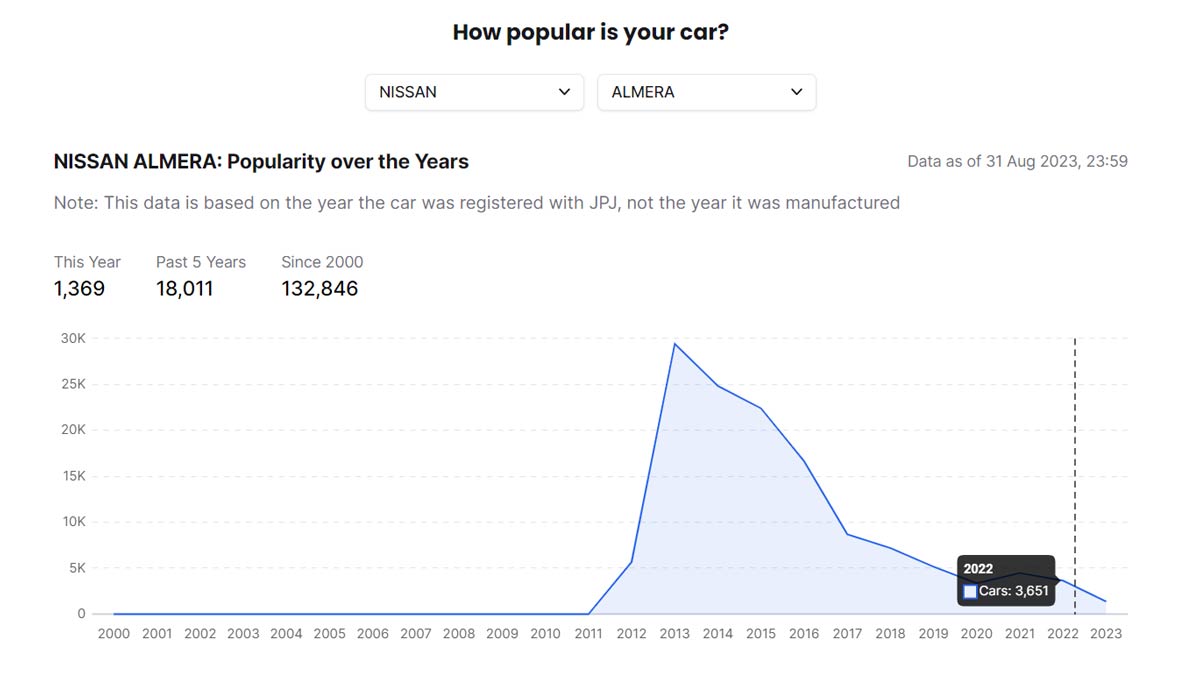This screenshot has height=675, width=1200.
Task: Click the 2017 x-axis year label
Action: (847, 634)
